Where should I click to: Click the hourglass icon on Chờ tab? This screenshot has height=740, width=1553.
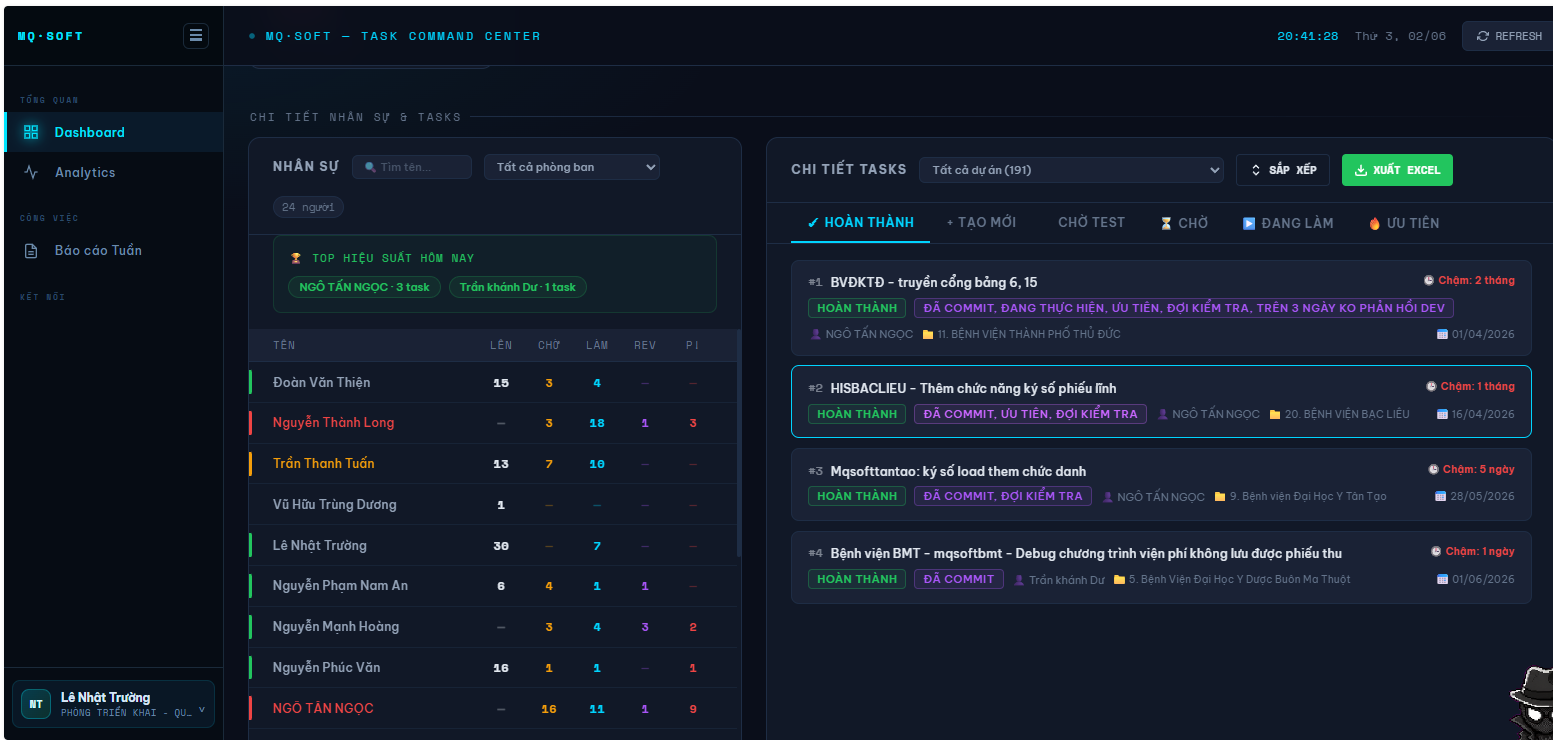[1166, 223]
